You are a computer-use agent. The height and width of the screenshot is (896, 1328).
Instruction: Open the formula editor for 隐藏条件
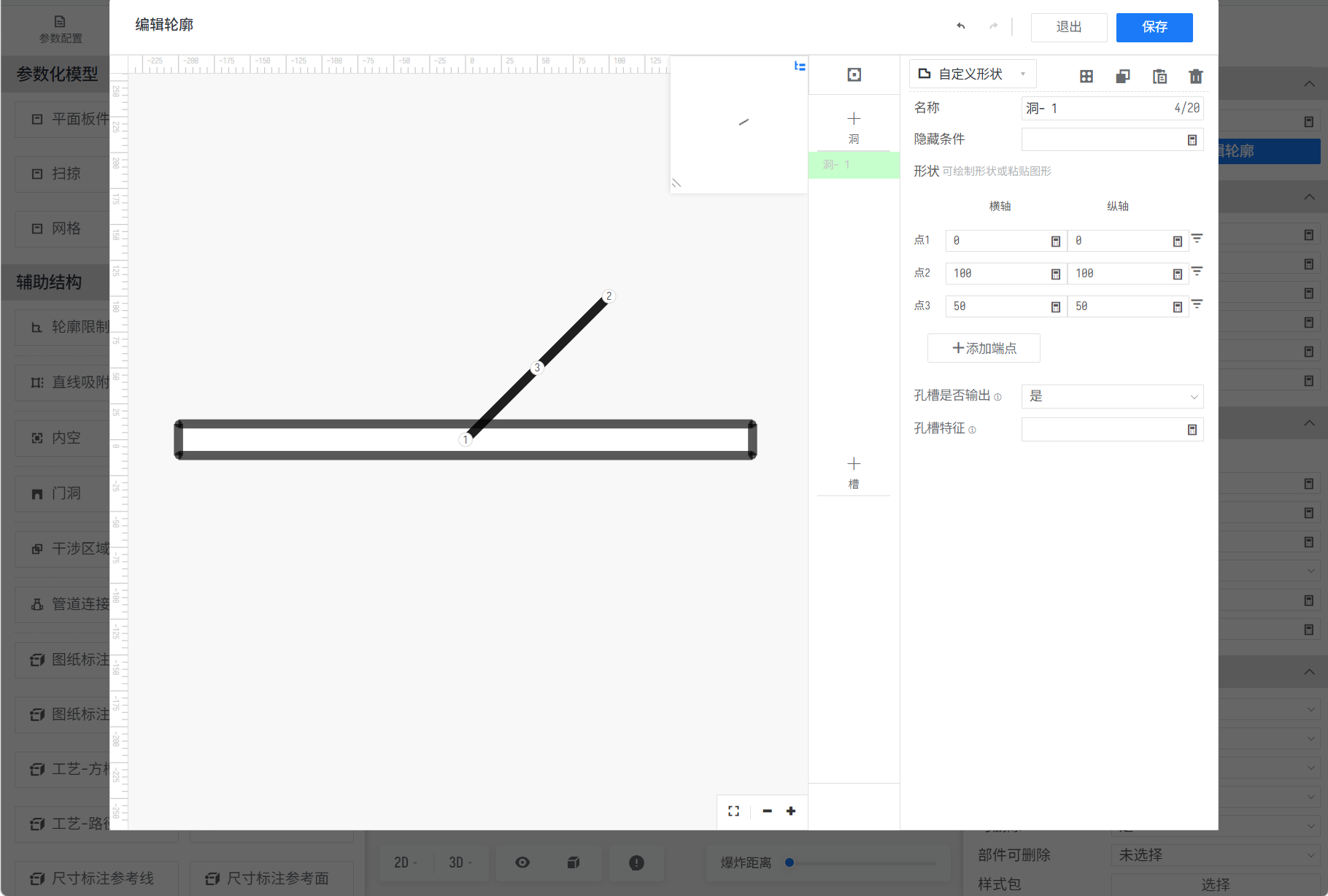click(x=1192, y=139)
